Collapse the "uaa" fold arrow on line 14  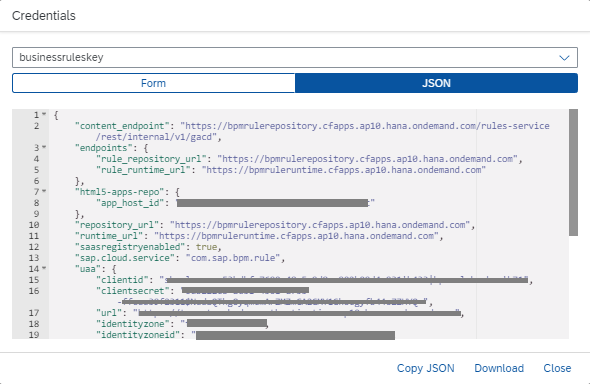(x=44, y=268)
